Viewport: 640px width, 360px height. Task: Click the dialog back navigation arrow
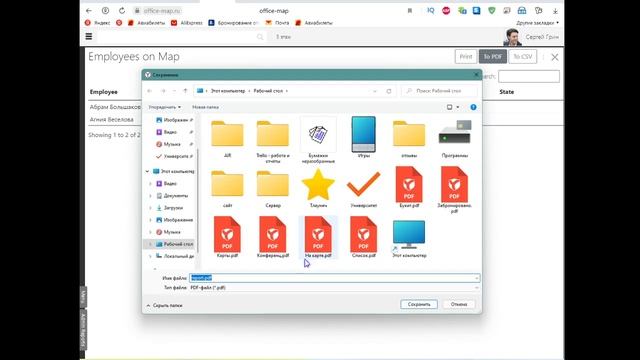pyautogui.click(x=150, y=91)
